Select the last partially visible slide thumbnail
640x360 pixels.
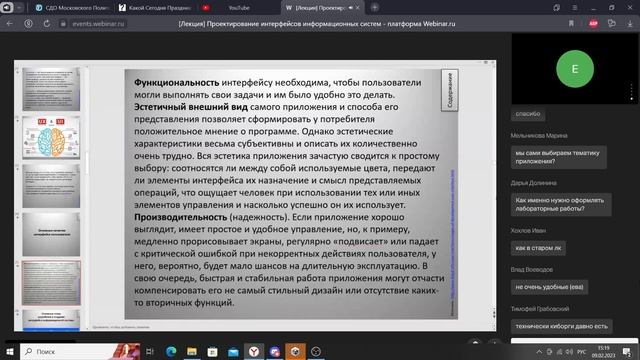(51, 320)
